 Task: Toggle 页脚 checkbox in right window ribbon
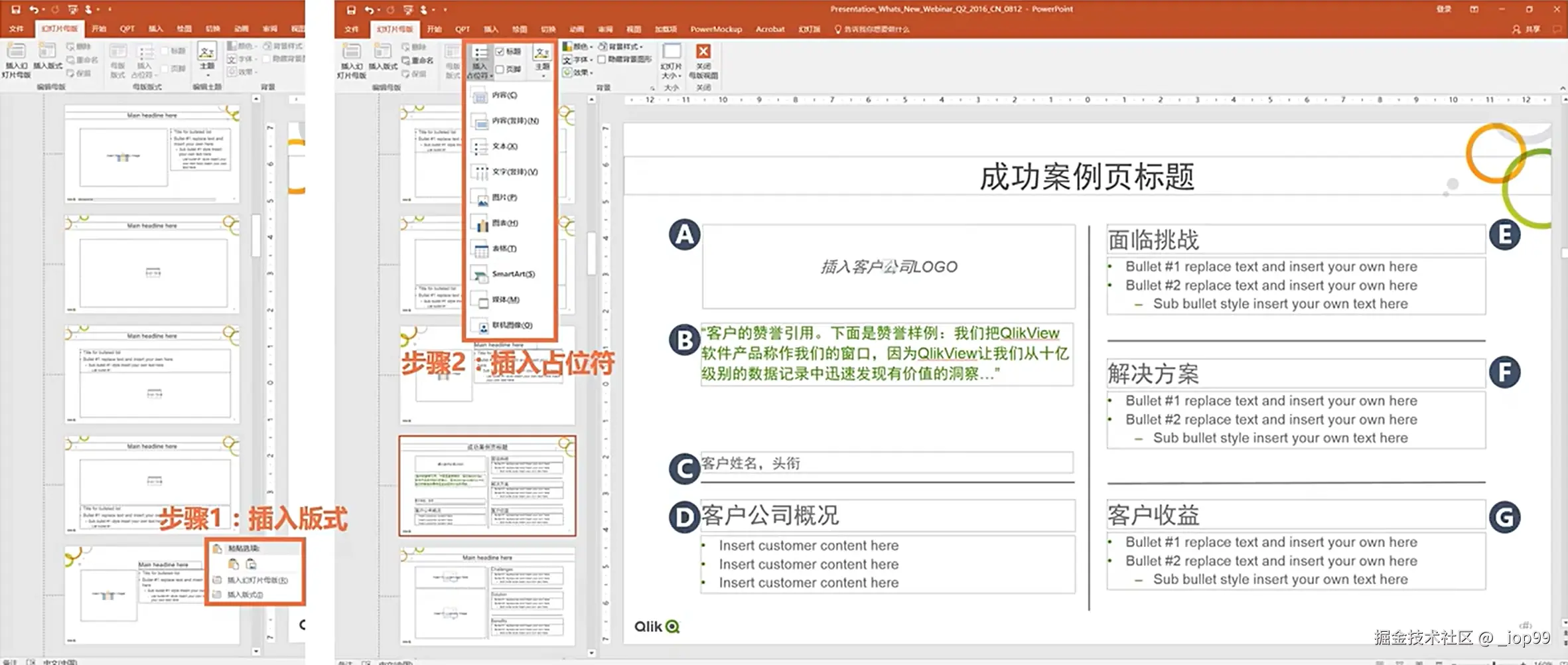[x=500, y=69]
